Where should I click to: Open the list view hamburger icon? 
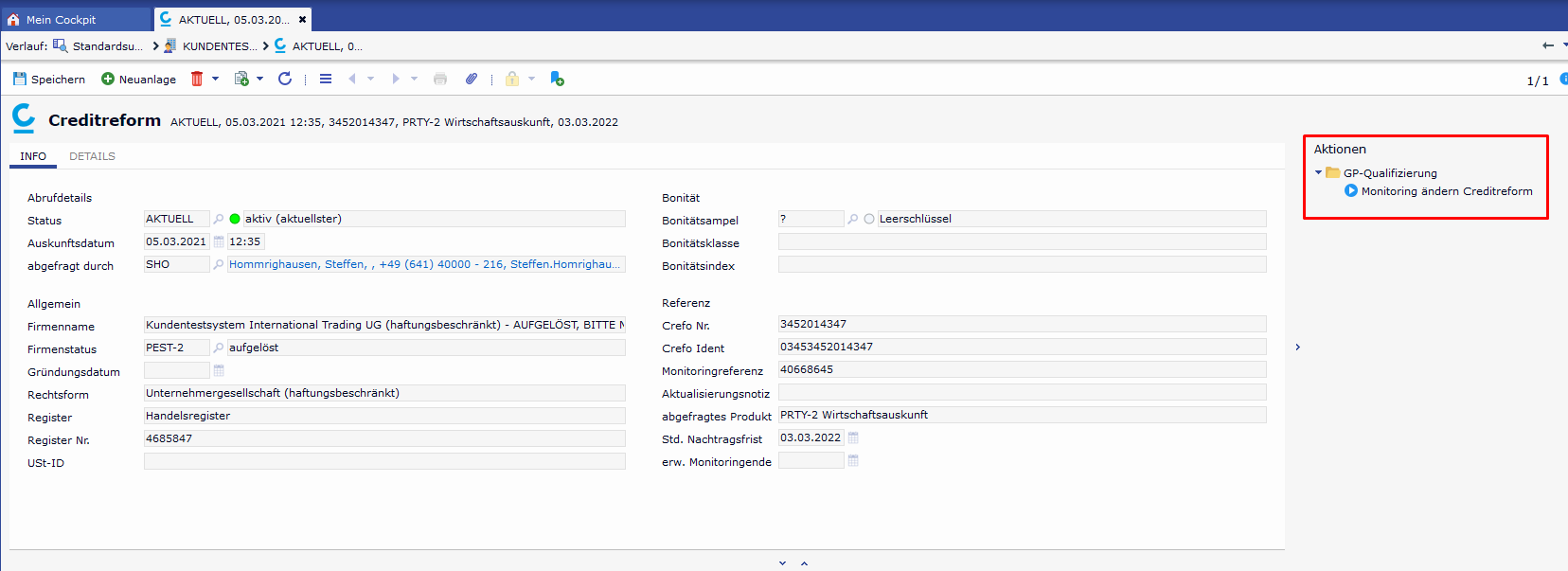click(326, 80)
